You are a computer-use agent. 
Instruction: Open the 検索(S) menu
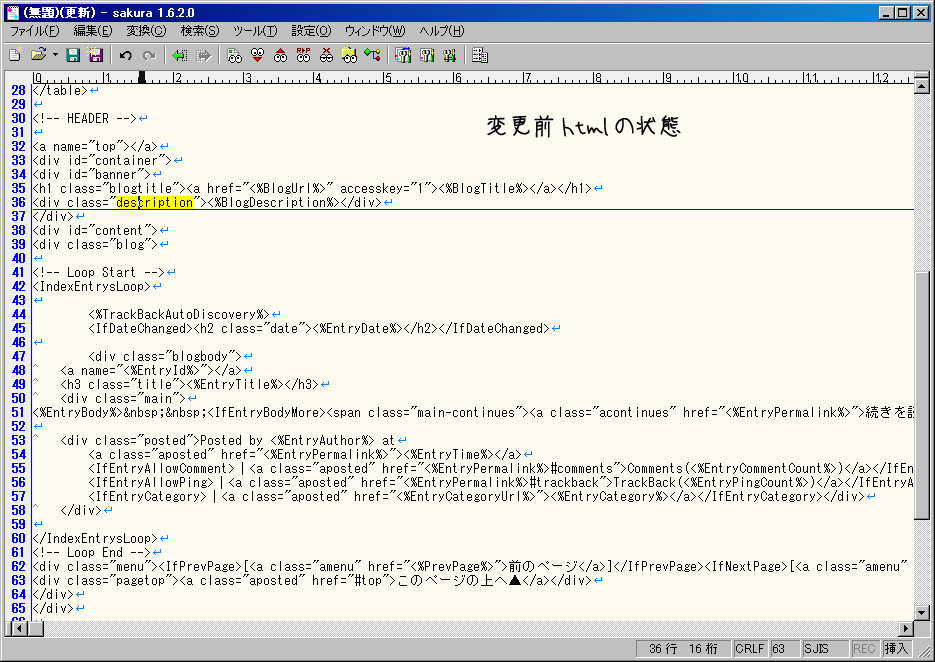click(x=200, y=31)
